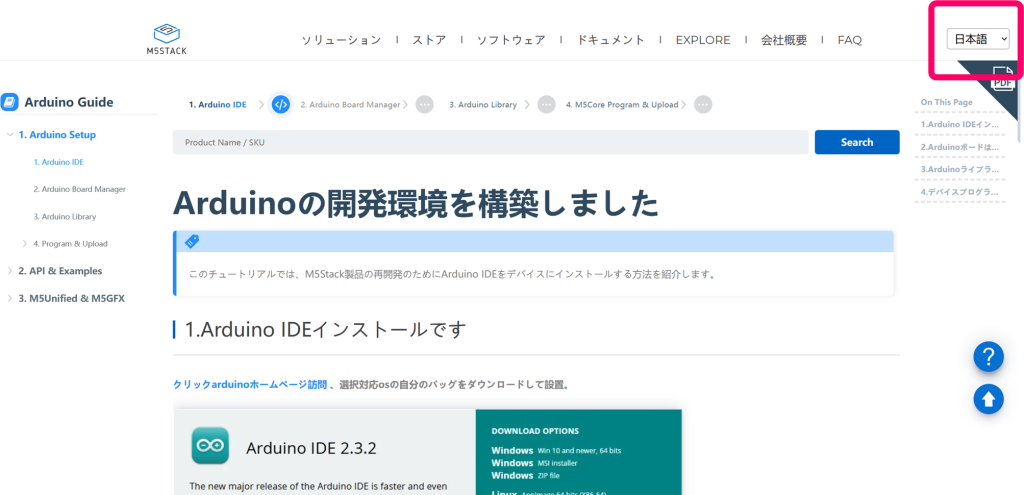Click the tag icon in the blue note box
The image size is (1024, 495).
(192, 241)
